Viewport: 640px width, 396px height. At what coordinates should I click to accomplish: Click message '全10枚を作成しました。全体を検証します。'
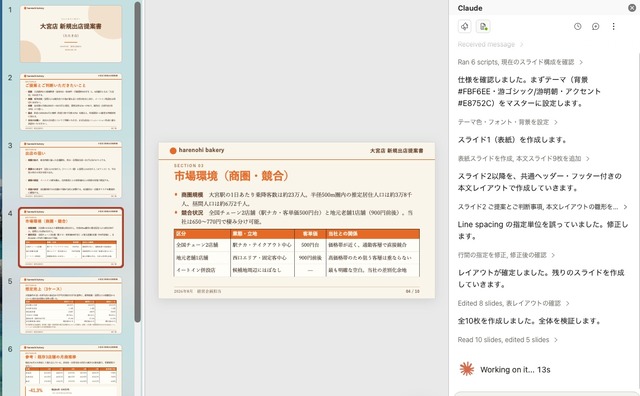pyautogui.click(x=530, y=321)
